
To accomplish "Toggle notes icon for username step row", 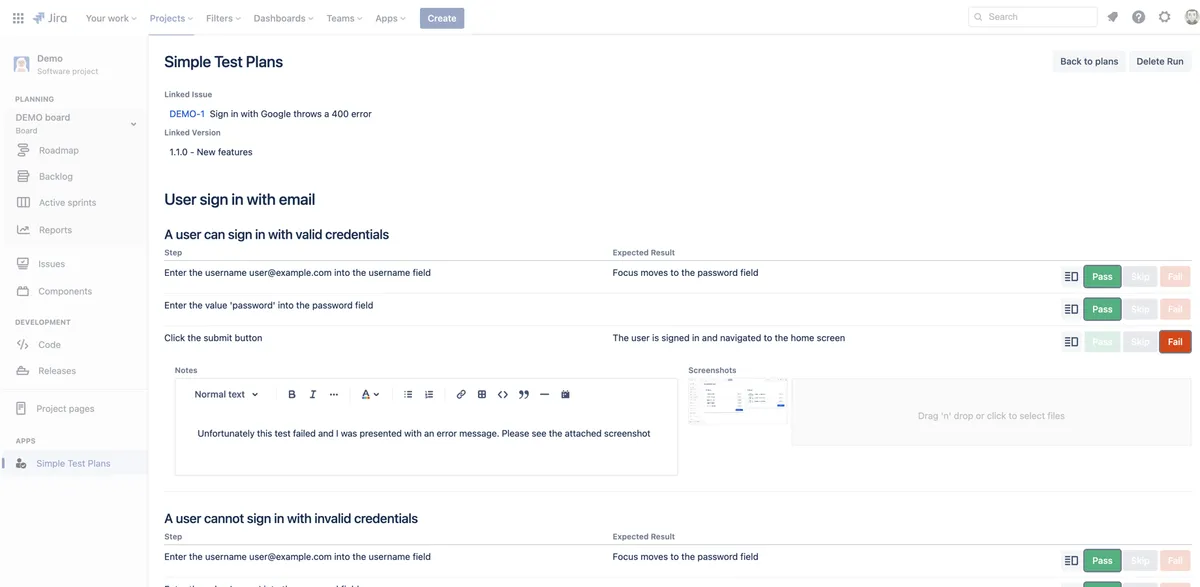I will (1071, 276).
